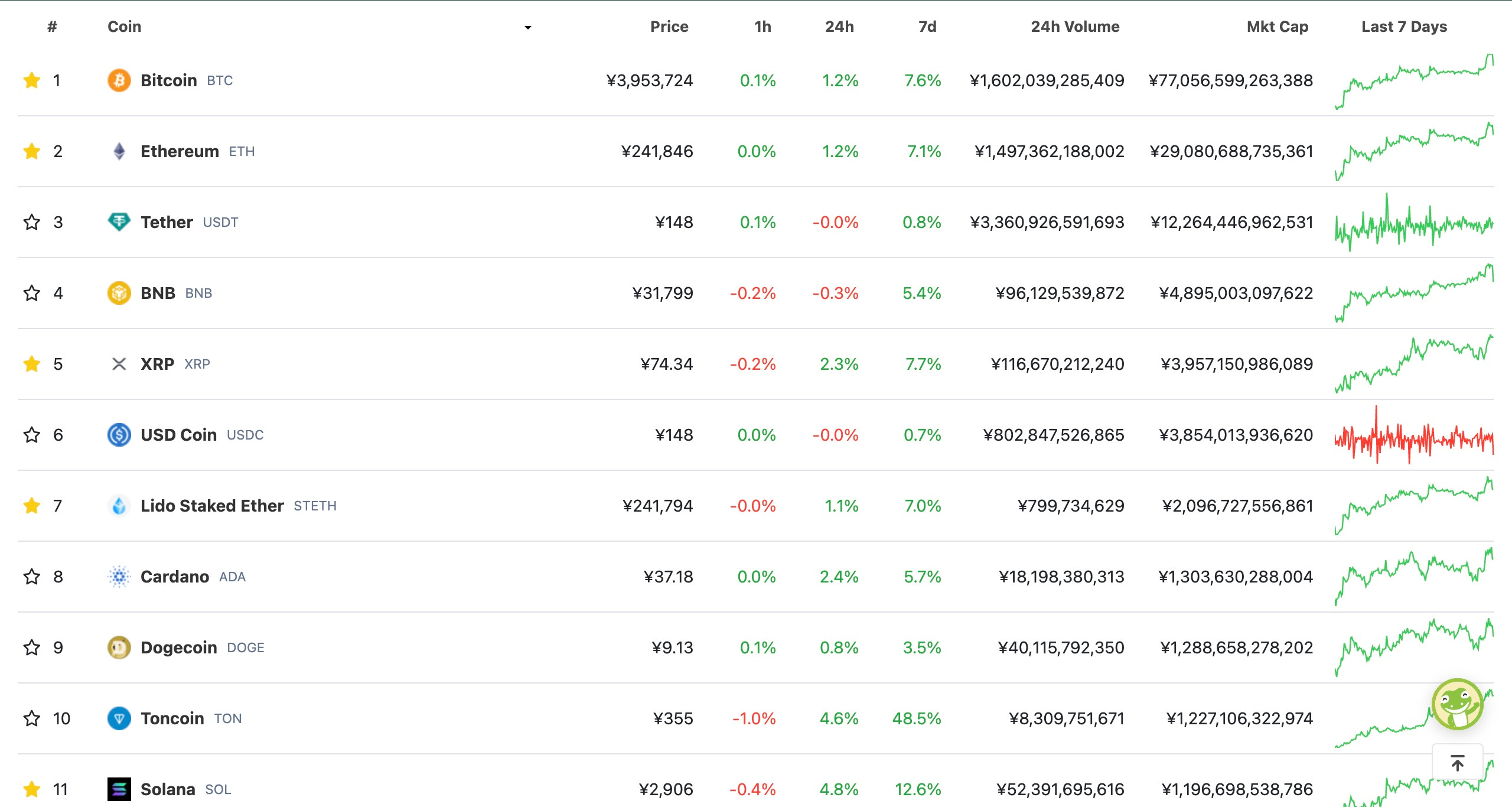Sort table by Coin header
This screenshot has width=1512, height=807.
click(x=125, y=27)
